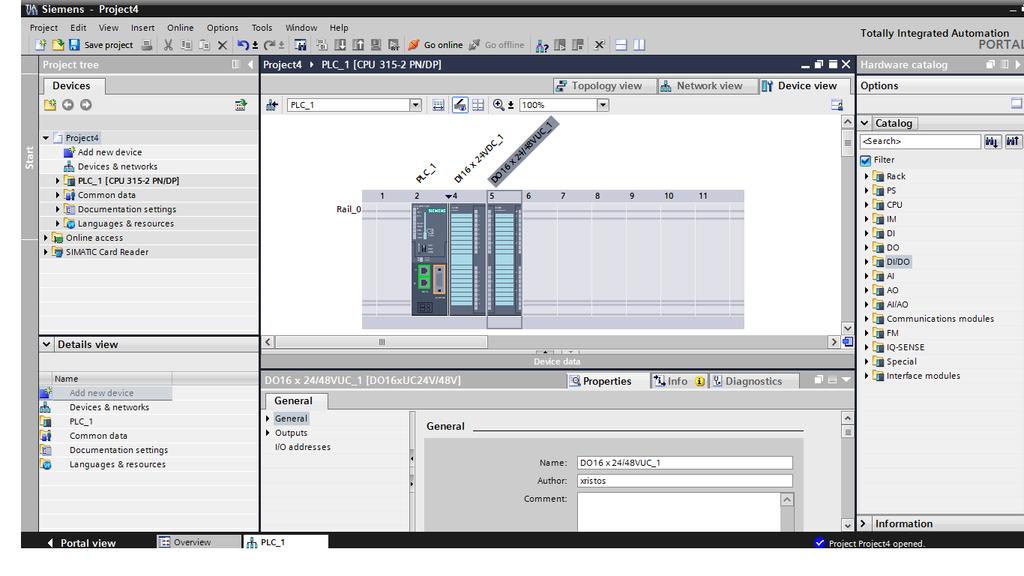Expand the Information section in the catalog
The width and height of the screenshot is (1024, 576).
coord(864,524)
